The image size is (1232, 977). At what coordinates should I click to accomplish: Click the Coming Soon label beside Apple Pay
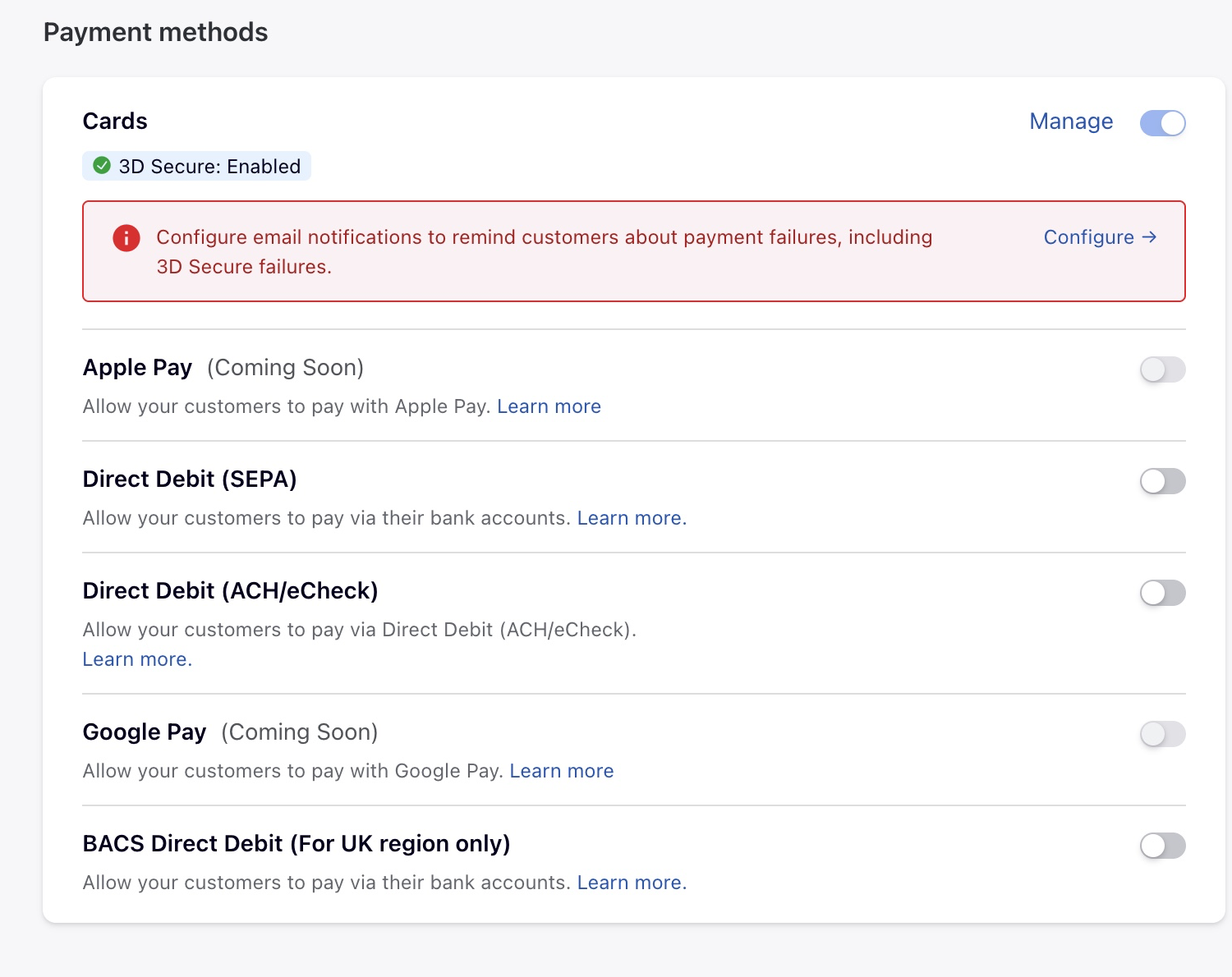click(285, 368)
